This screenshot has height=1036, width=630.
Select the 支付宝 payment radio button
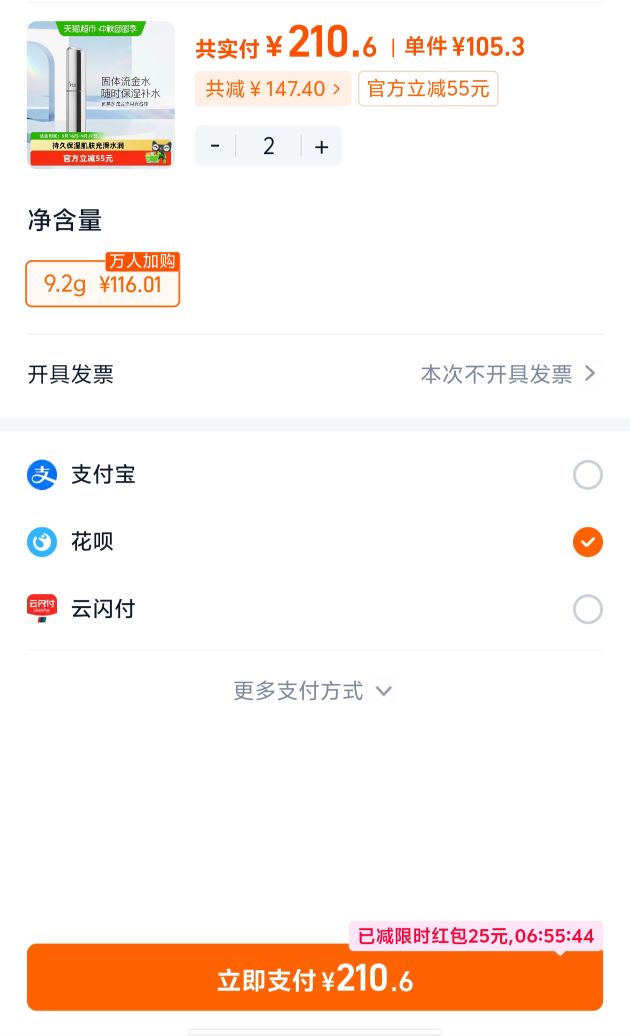tap(588, 475)
